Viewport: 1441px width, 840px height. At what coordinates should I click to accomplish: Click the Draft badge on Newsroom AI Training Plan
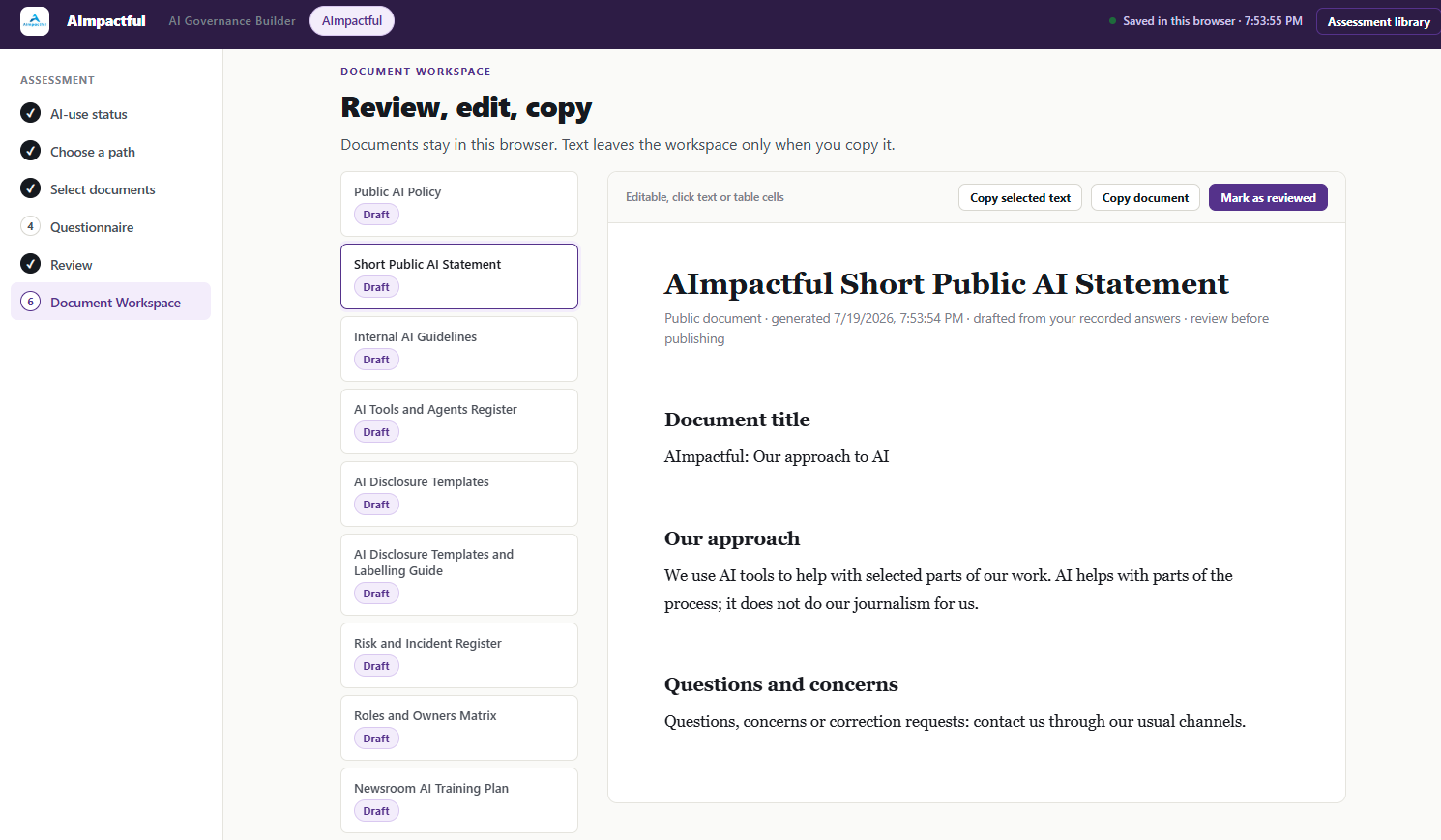coord(376,811)
